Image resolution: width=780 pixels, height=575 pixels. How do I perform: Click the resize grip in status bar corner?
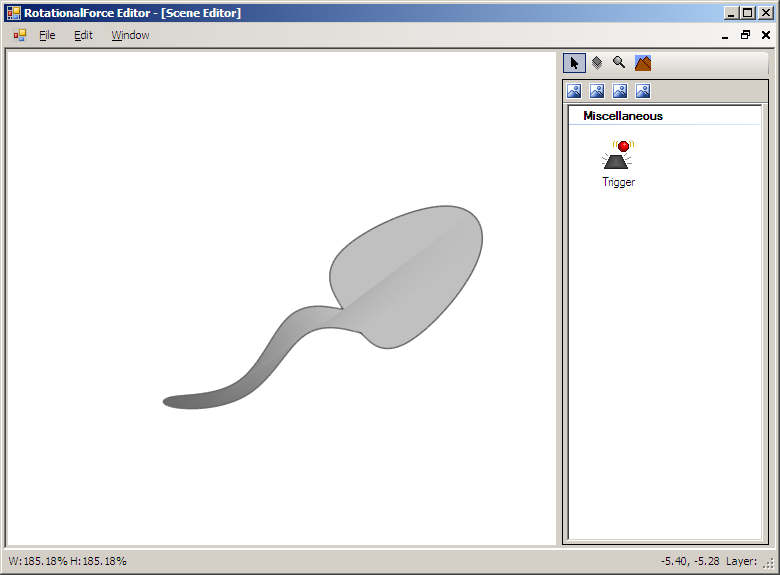tap(769, 564)
